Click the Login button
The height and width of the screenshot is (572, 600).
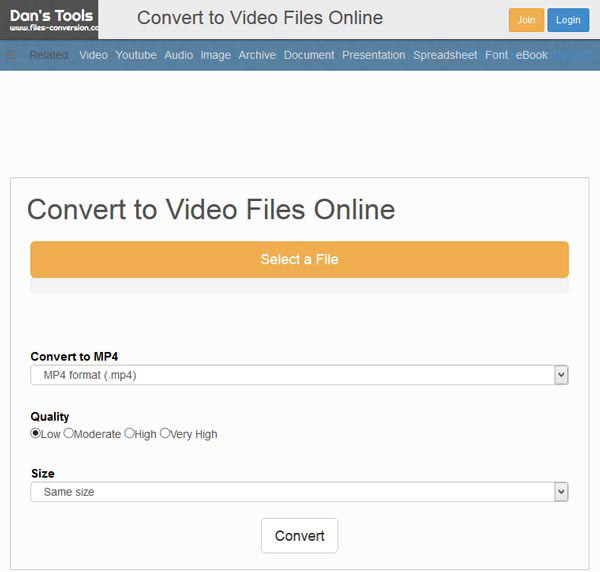pyautogui.click(x=568, y=20)
